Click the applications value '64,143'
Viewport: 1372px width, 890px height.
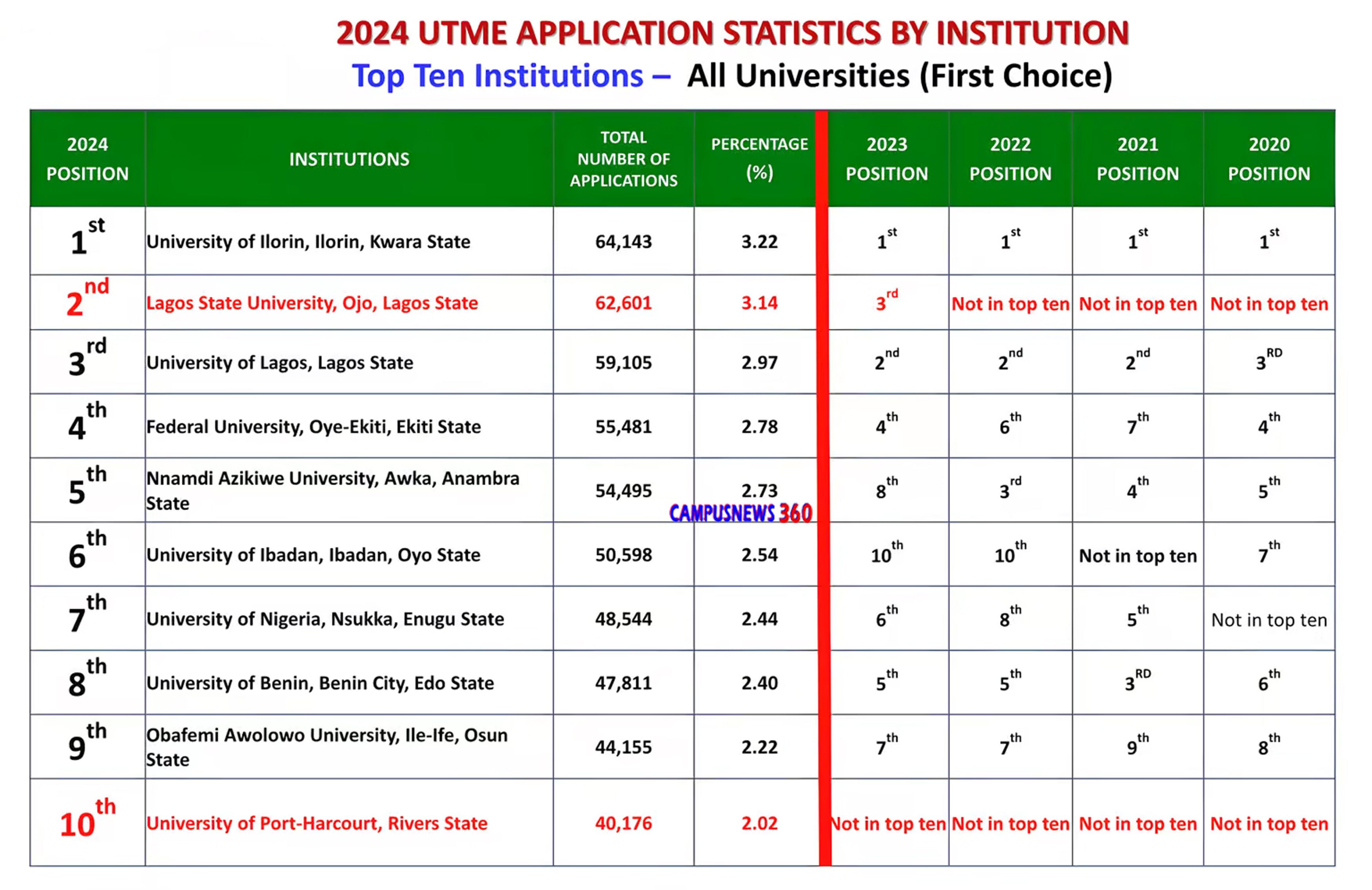click(x=624, y=242)
